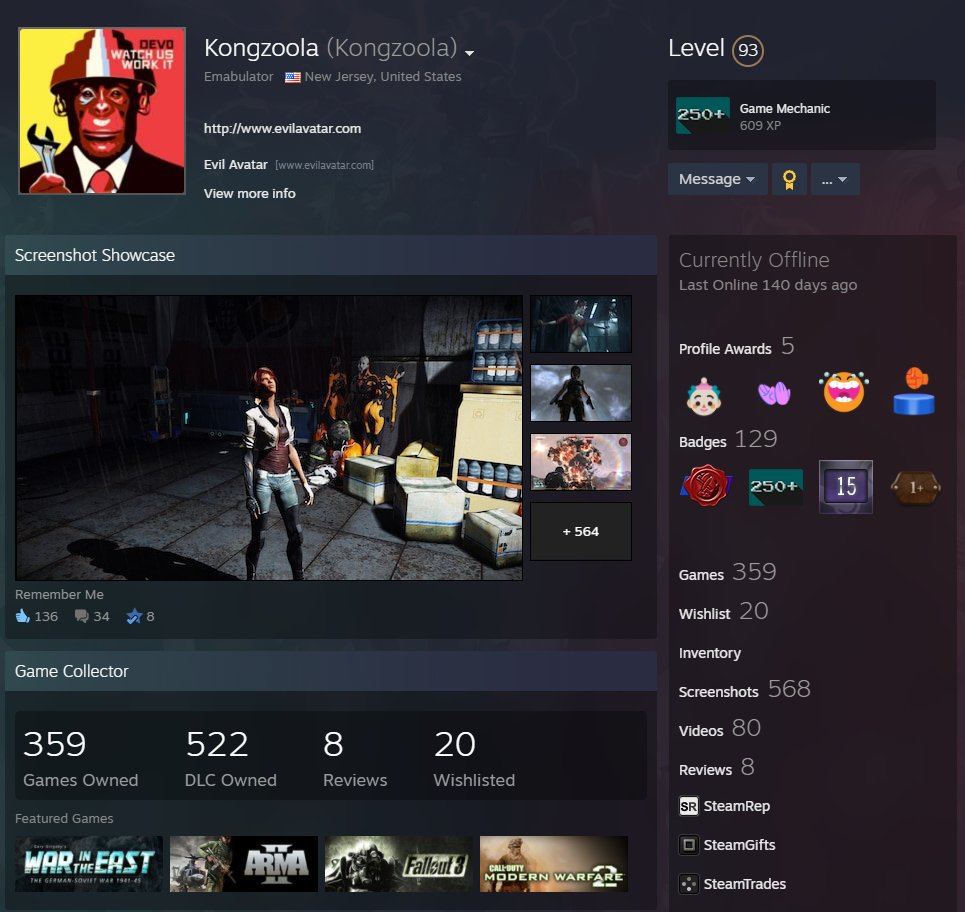
Task: Open the Badges 129 link
Action: coord(728,440)
